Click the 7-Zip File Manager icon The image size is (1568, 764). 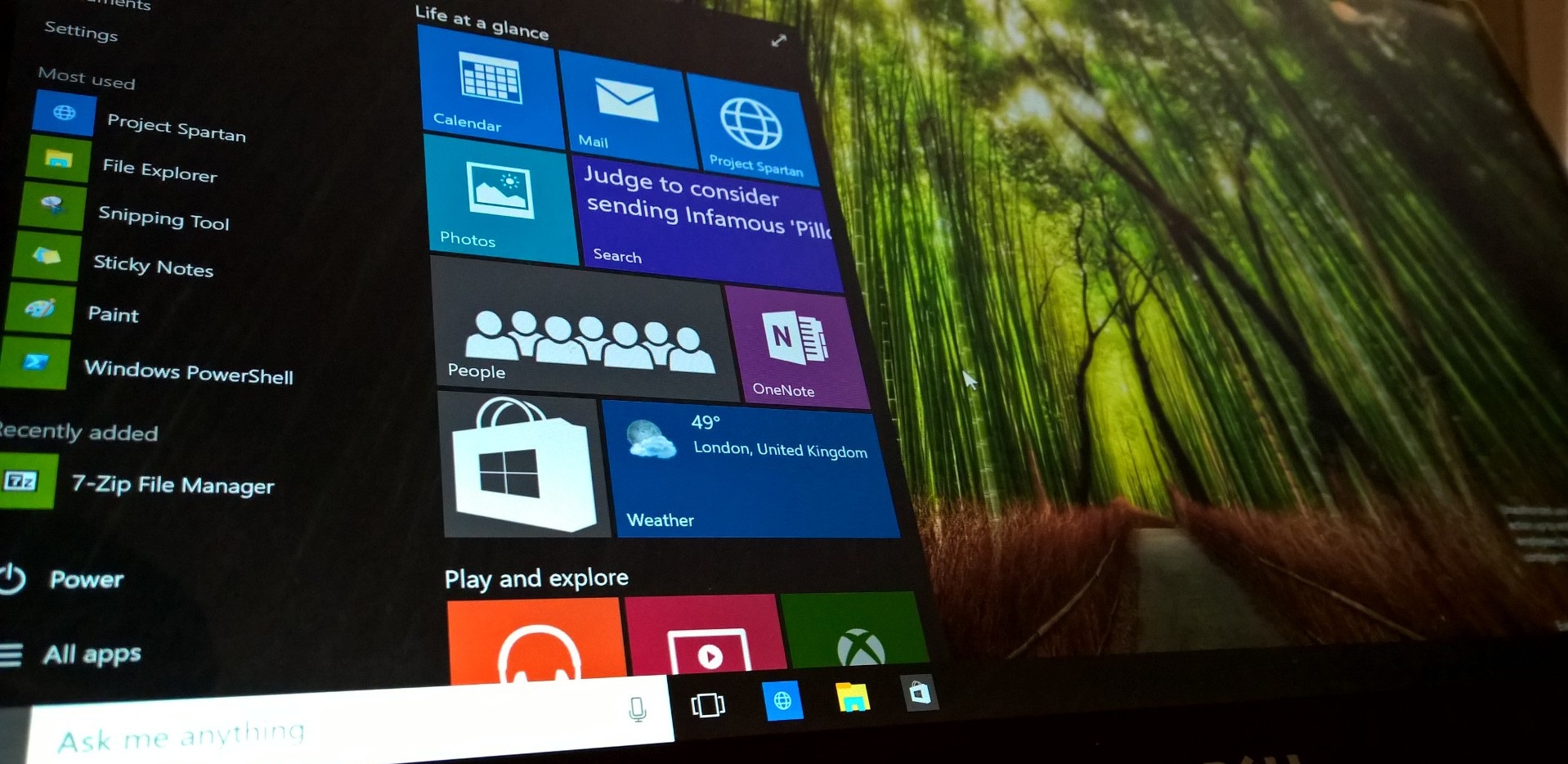coord(27,481)
